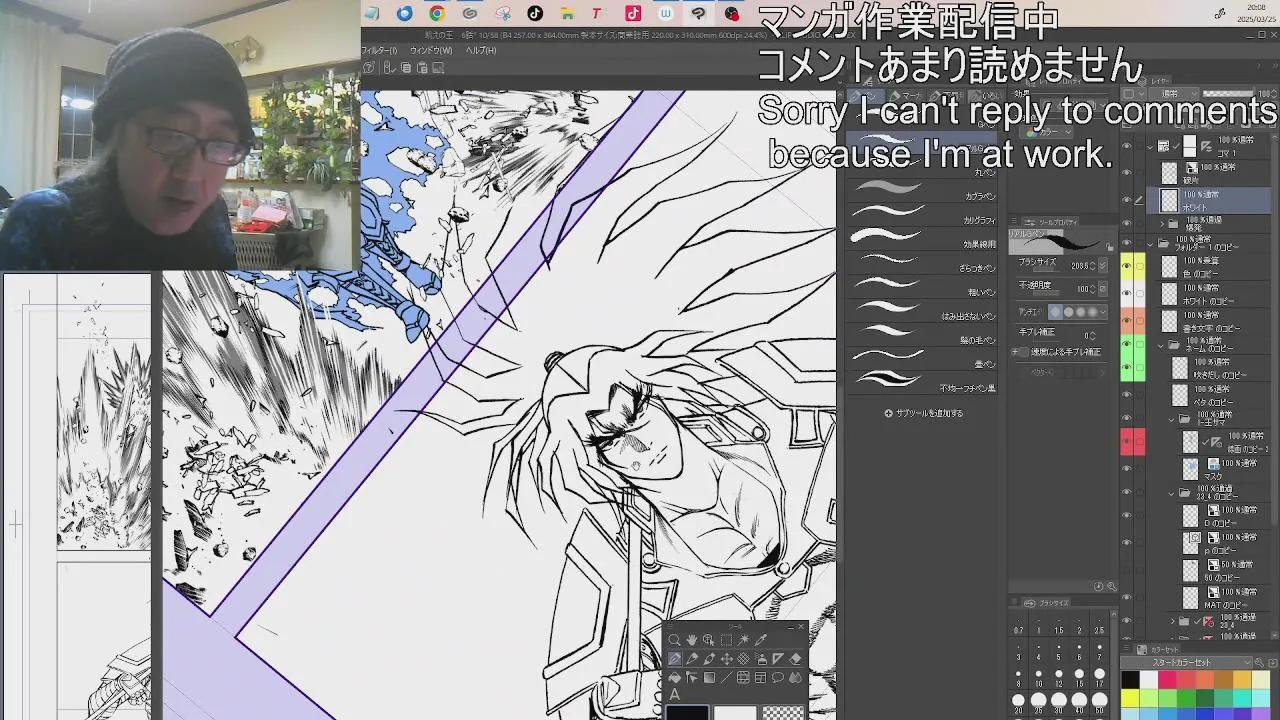
Task: Choose the カリグラフィ sub tool
Action: pyautogui.click(x=922, y=212)
